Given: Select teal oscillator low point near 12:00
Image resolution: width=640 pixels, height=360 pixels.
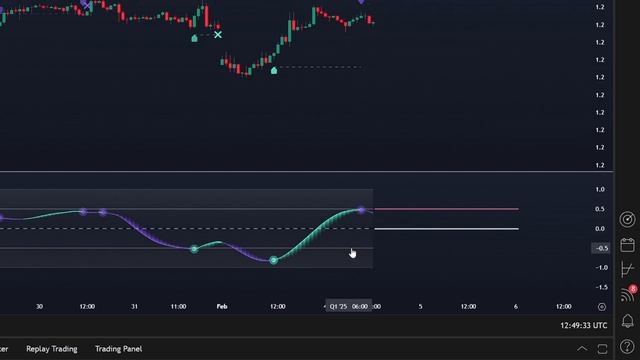Looking at the screenshot, I should [x=274, y=260].
